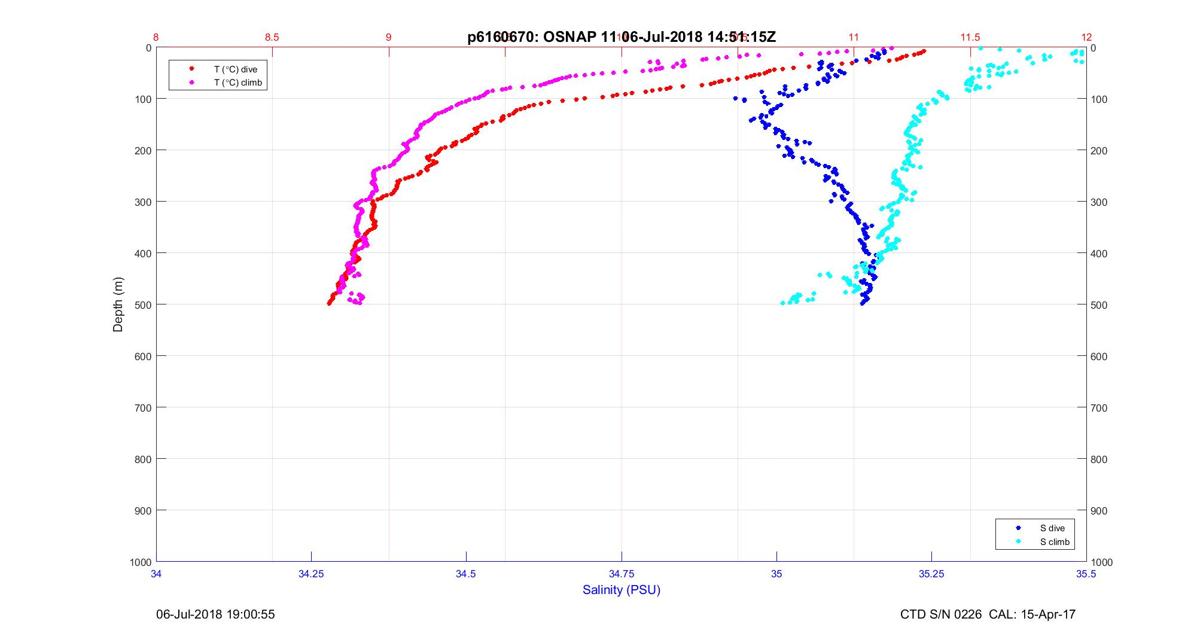Click the right-side 500 depth tick label
This screenshot has height=632, width=1200.
pyautogui.click(x=1099, y=304)
